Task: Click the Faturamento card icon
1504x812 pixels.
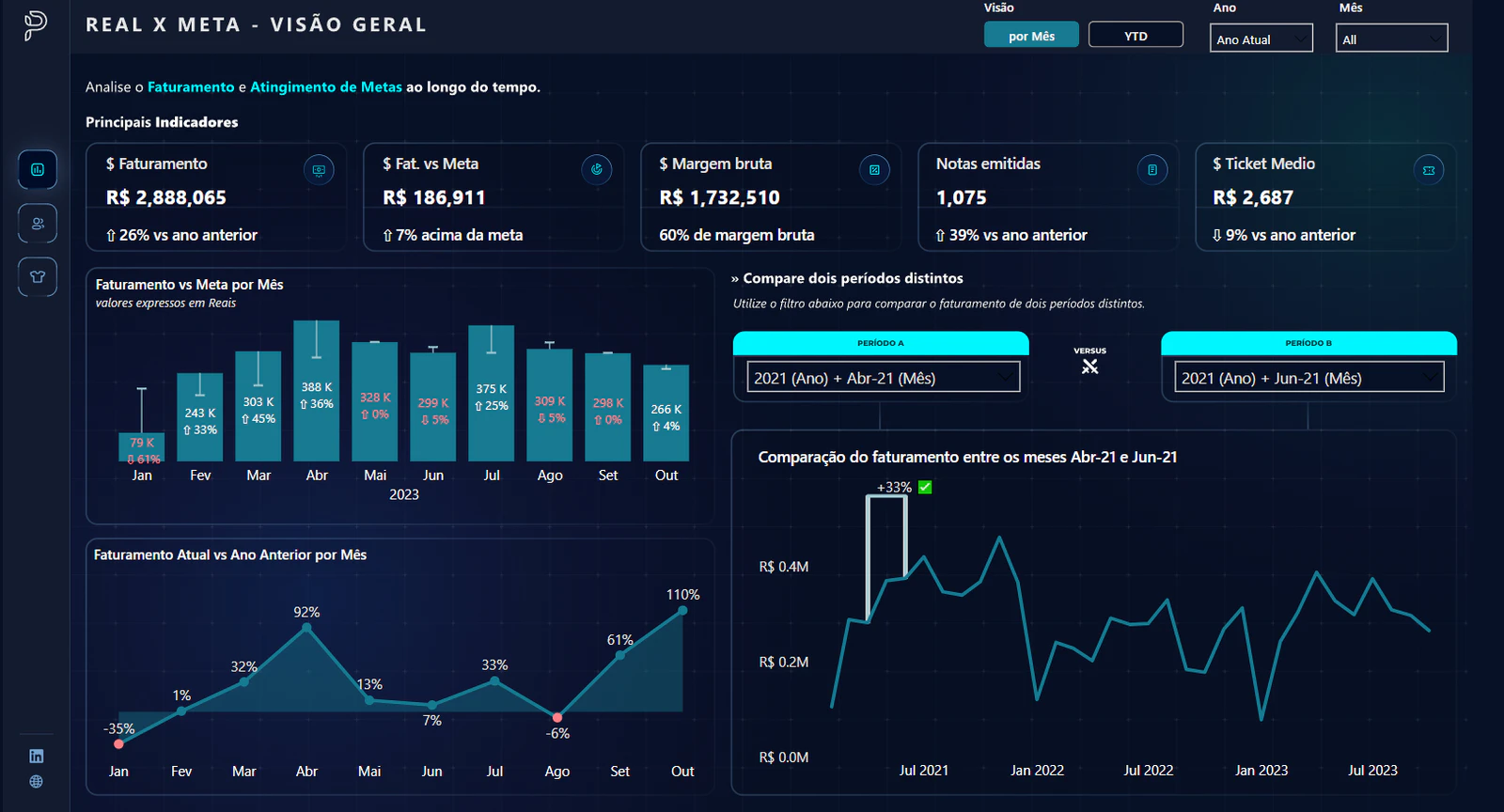Action: coord(319,170)
